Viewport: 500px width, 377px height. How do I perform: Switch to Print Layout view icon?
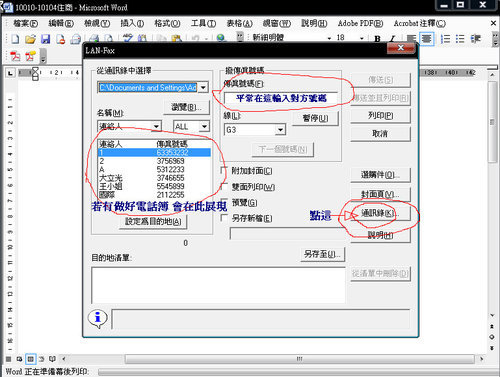pos(30,359)
